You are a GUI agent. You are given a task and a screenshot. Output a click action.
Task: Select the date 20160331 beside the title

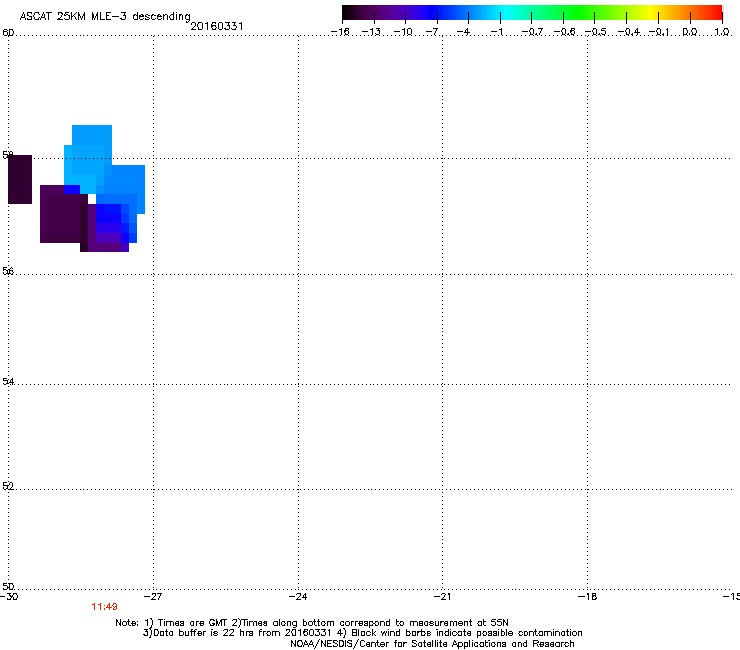217,26
